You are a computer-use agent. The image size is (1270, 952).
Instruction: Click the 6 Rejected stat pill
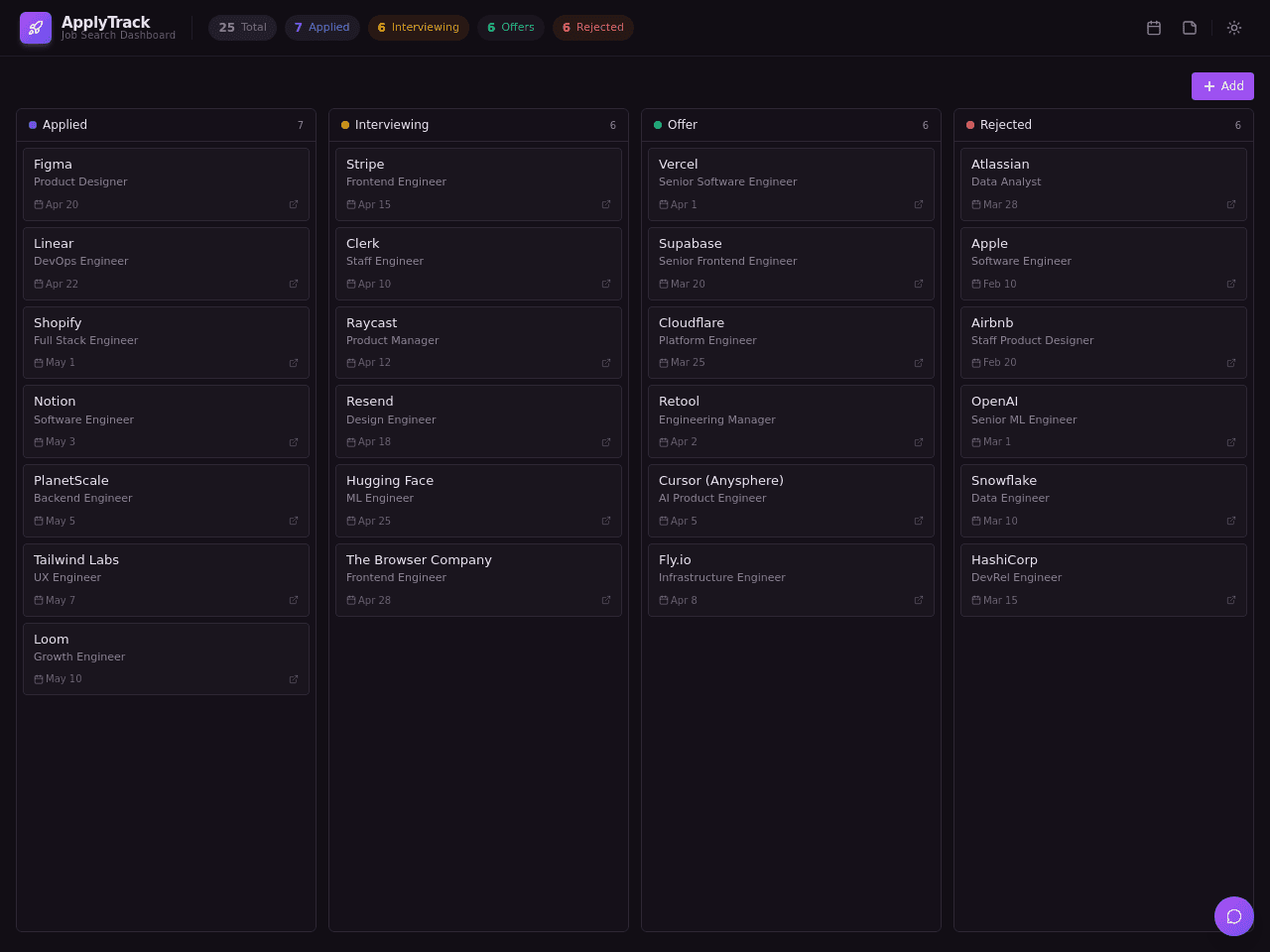[593, 28]
